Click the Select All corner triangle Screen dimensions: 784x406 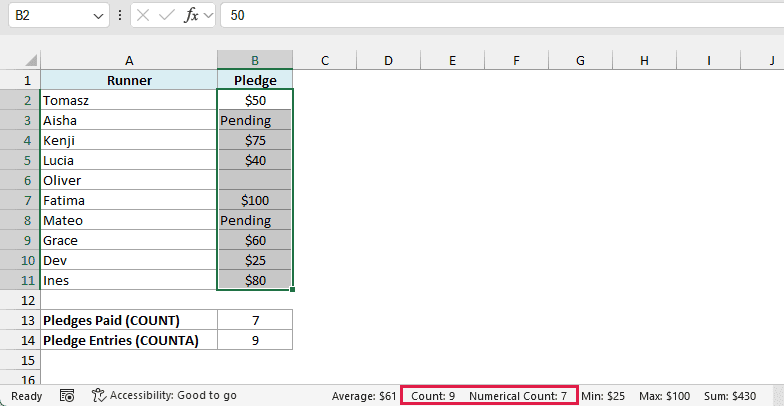pos(31,61)
